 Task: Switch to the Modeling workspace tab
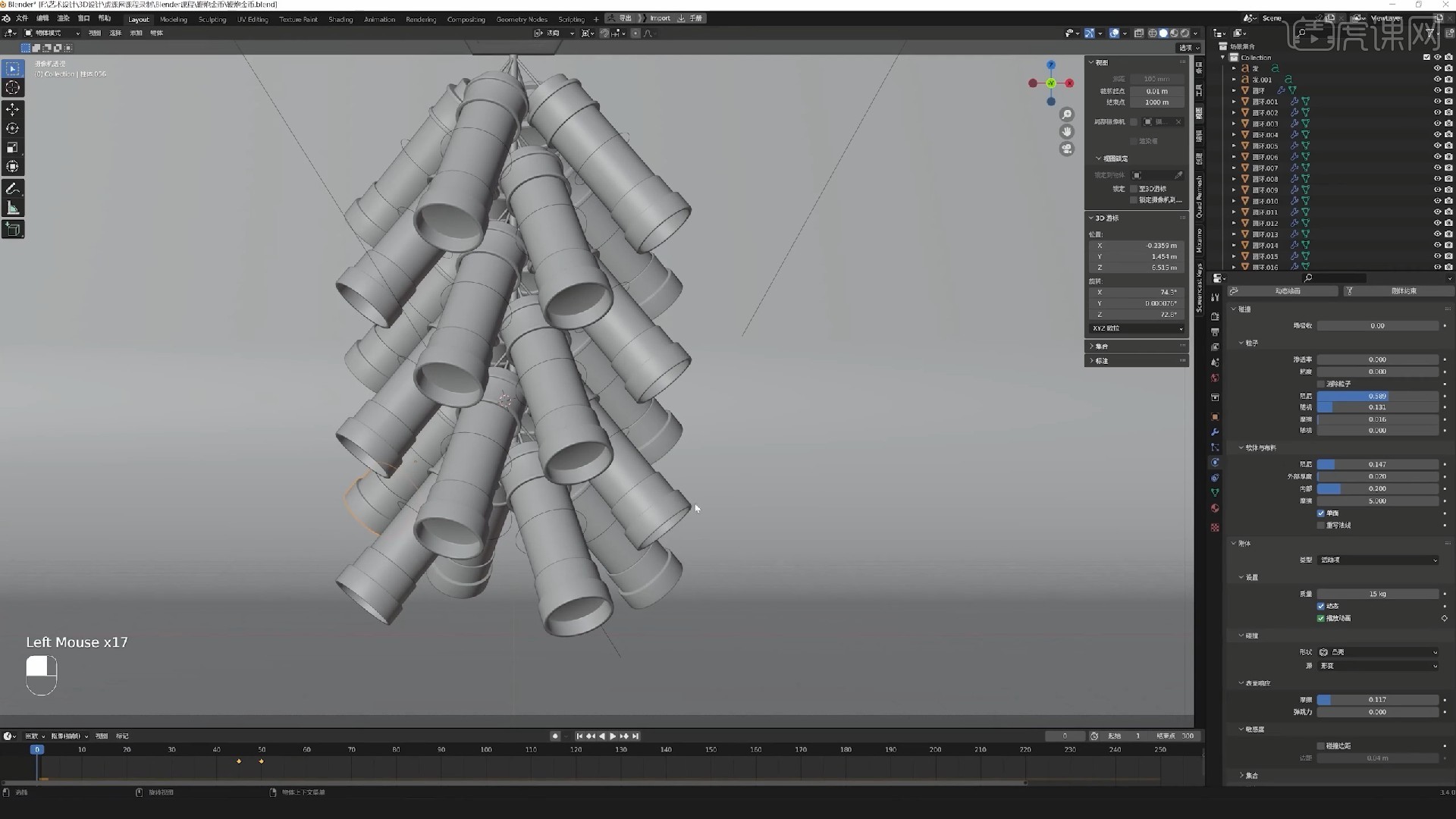click(x=174, y=19)
